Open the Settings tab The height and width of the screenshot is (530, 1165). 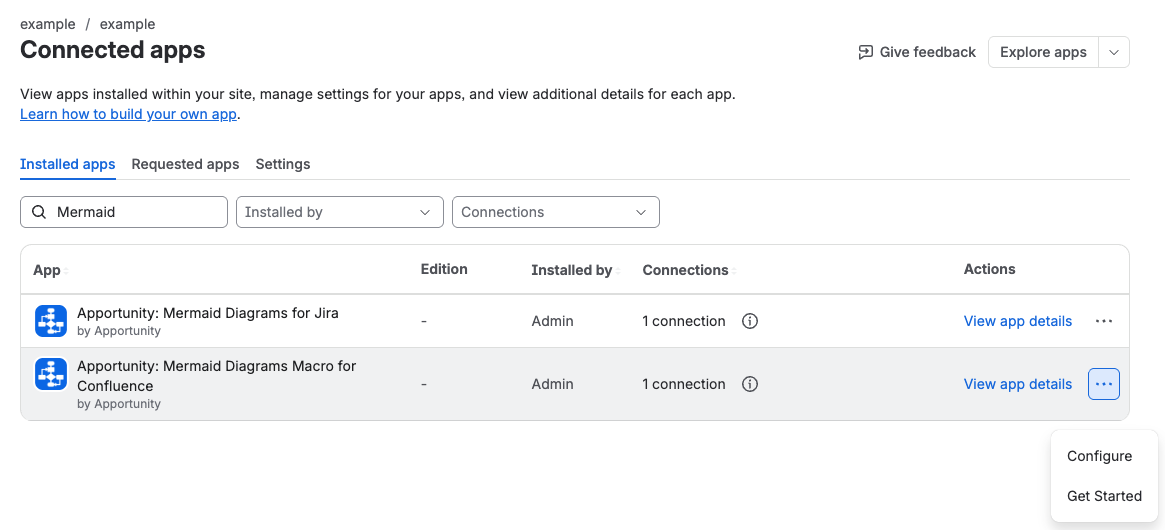[283, 164]
